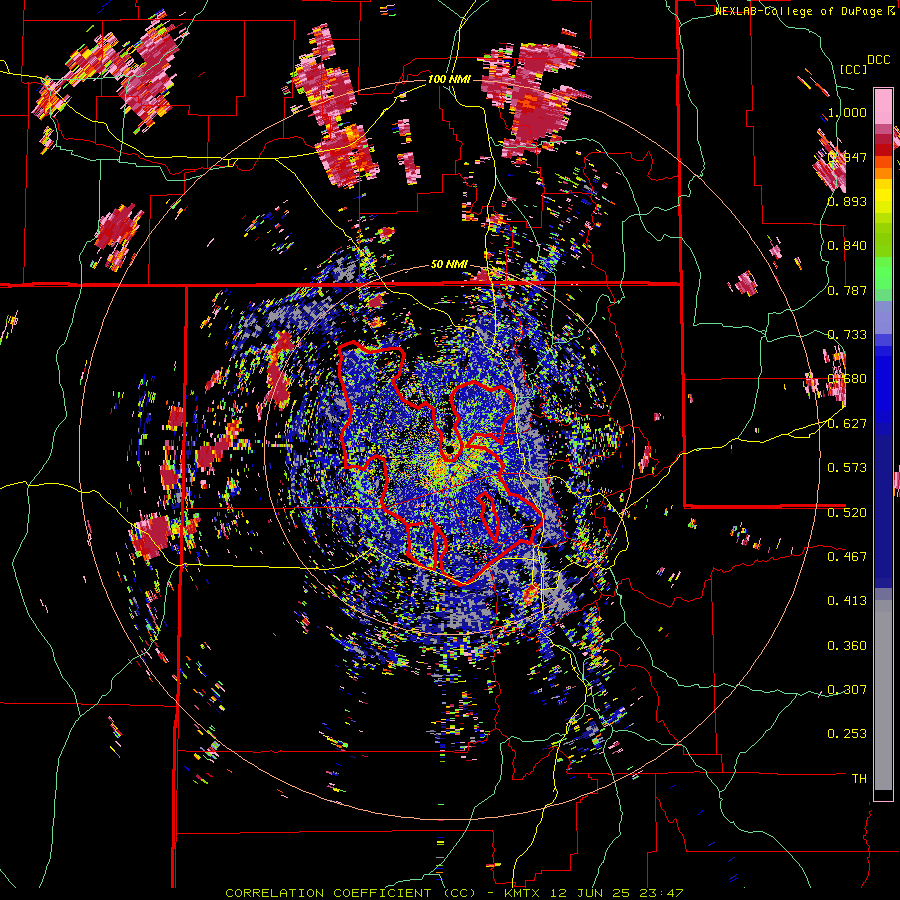Select the 0.520 scale value
This screenshot has width=900, height=900.
click(847, 513)
